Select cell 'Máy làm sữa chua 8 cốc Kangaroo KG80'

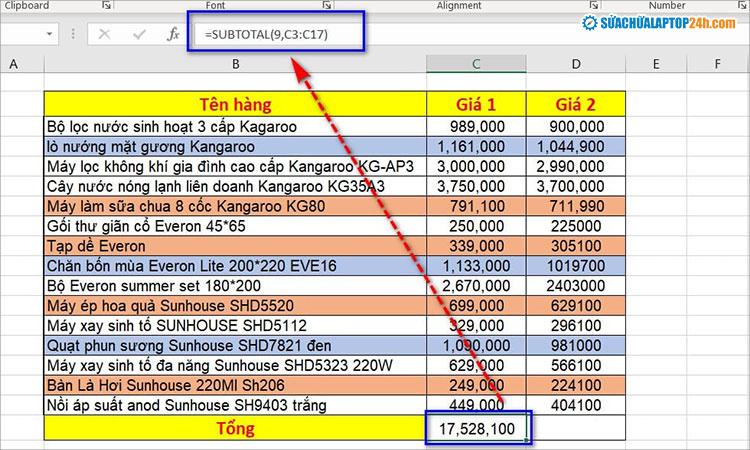(235, 206)
